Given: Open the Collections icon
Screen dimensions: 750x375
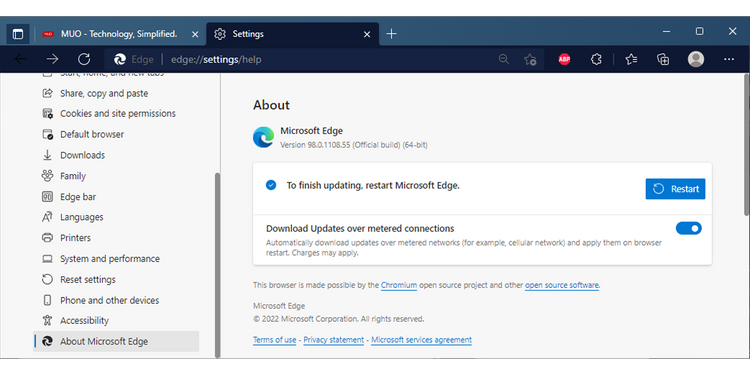Looking at the screenshot, I should (x=663, y=59).
